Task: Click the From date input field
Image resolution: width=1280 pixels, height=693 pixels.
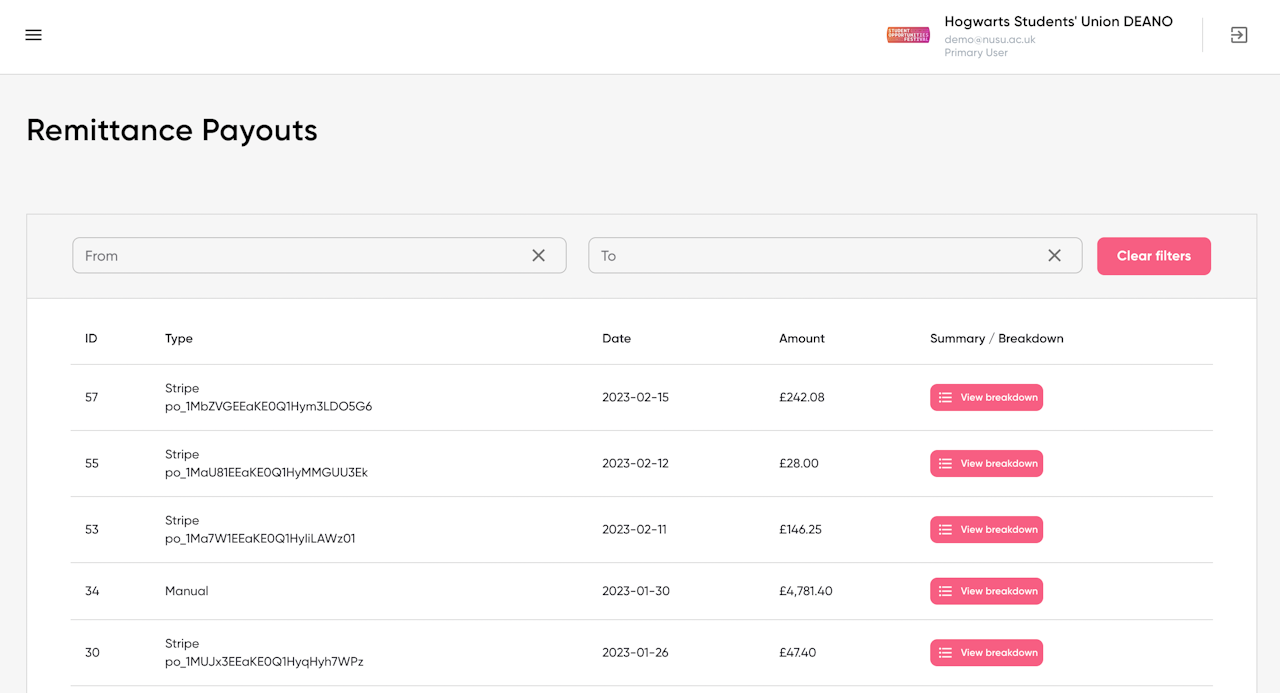Action: tap(300, 256)
